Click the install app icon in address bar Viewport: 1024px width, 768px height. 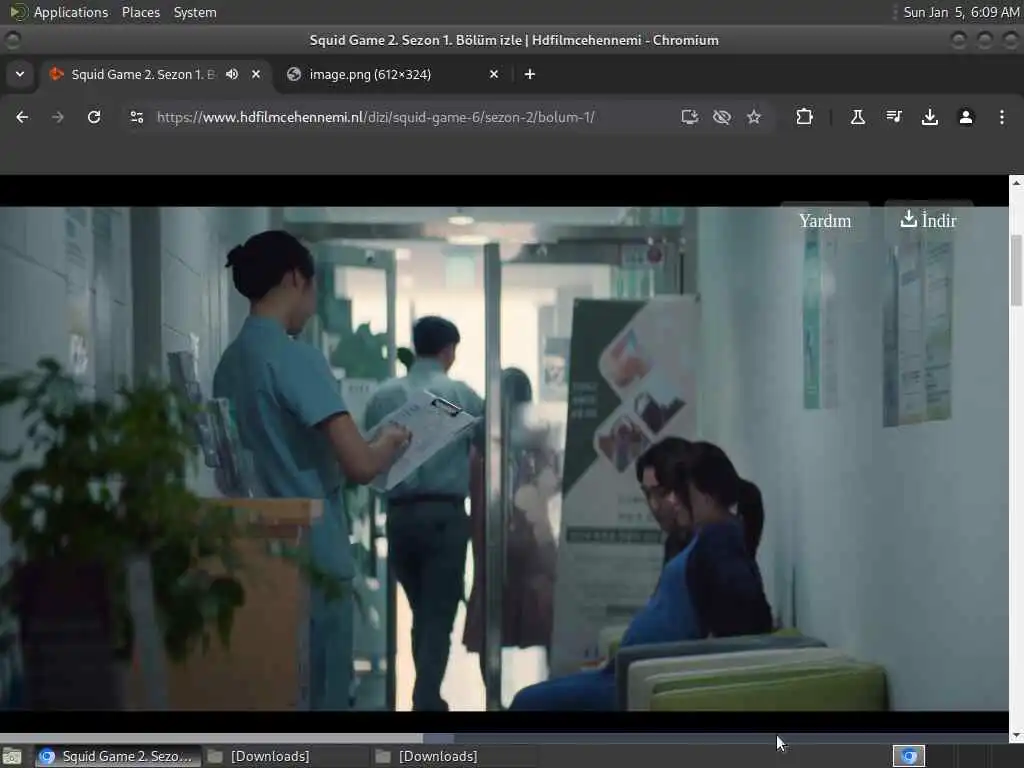(x=690, y=117)
